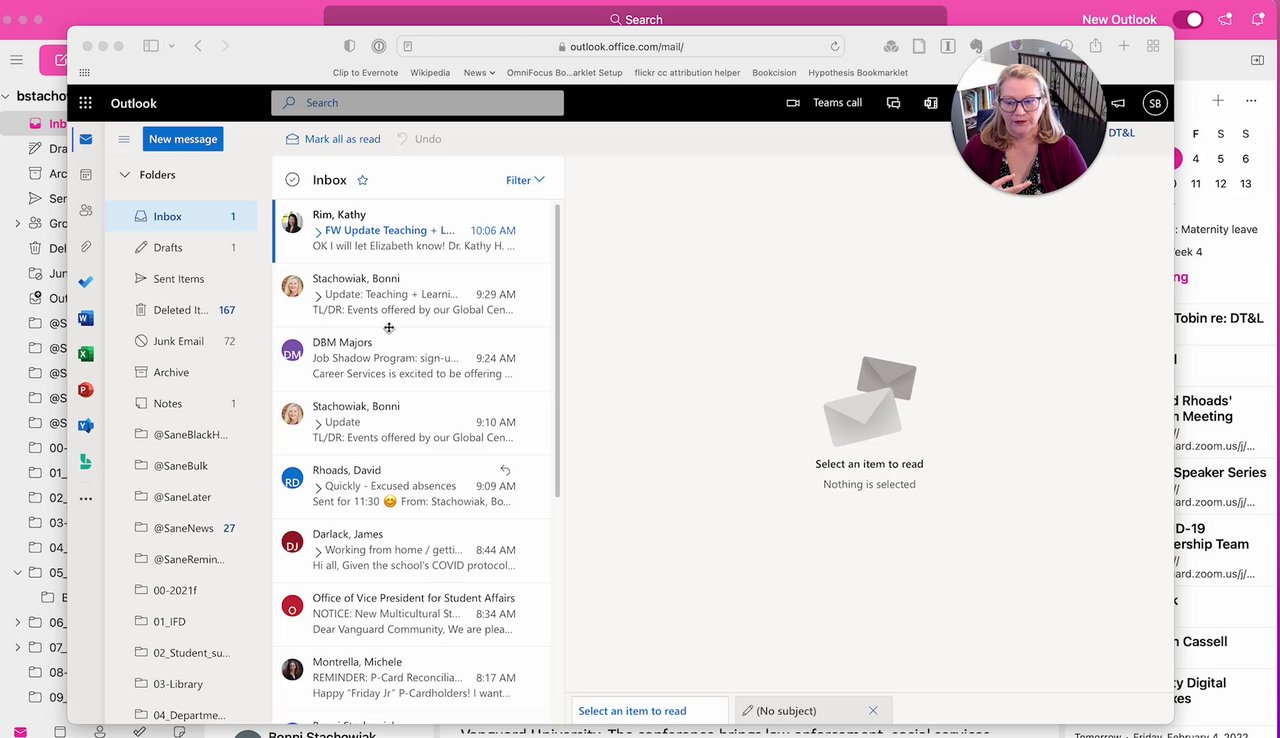
Task: Click the Safari address bar URL
Action: [x=626, y=46]
